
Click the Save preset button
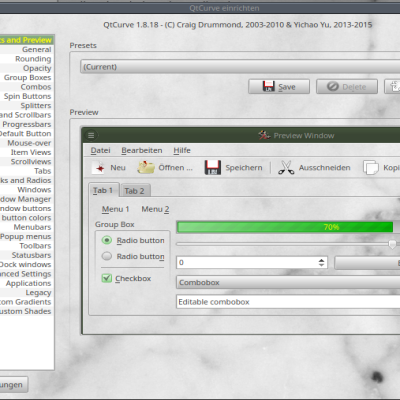pyautogui.click(x=279, y=87)
